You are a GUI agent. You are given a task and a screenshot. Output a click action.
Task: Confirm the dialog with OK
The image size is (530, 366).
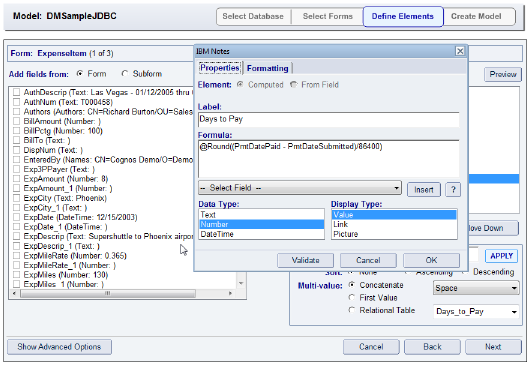(431, 260)
